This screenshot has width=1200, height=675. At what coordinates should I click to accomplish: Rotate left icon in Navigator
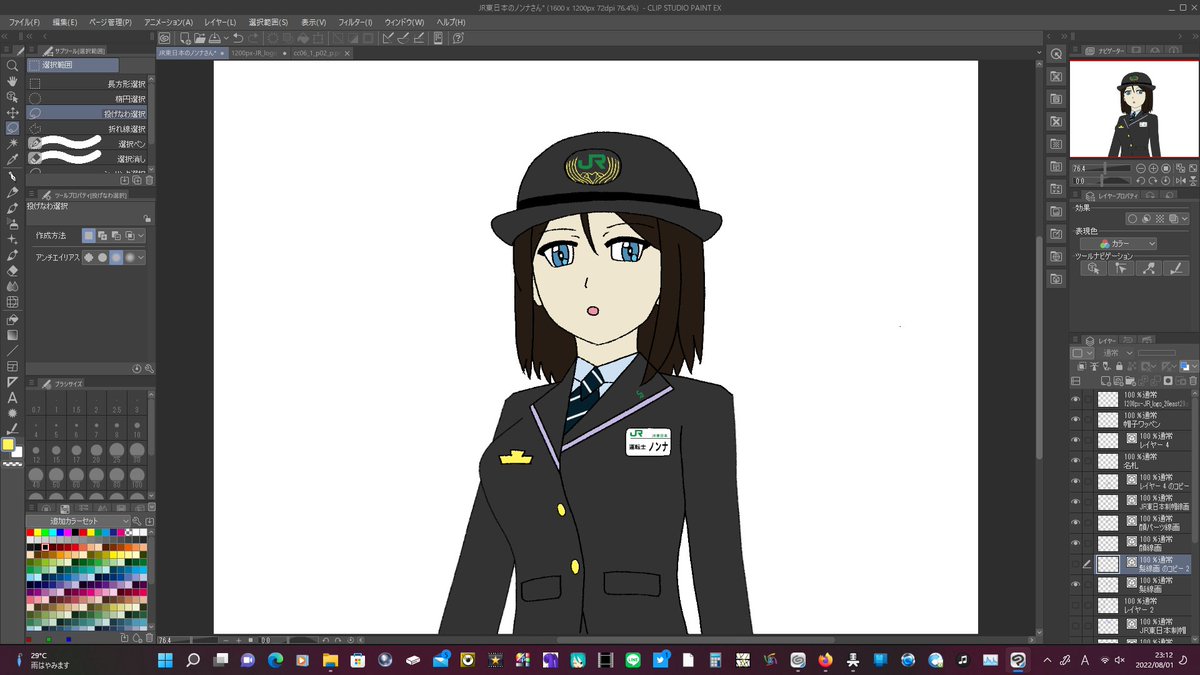(1140, 181)
